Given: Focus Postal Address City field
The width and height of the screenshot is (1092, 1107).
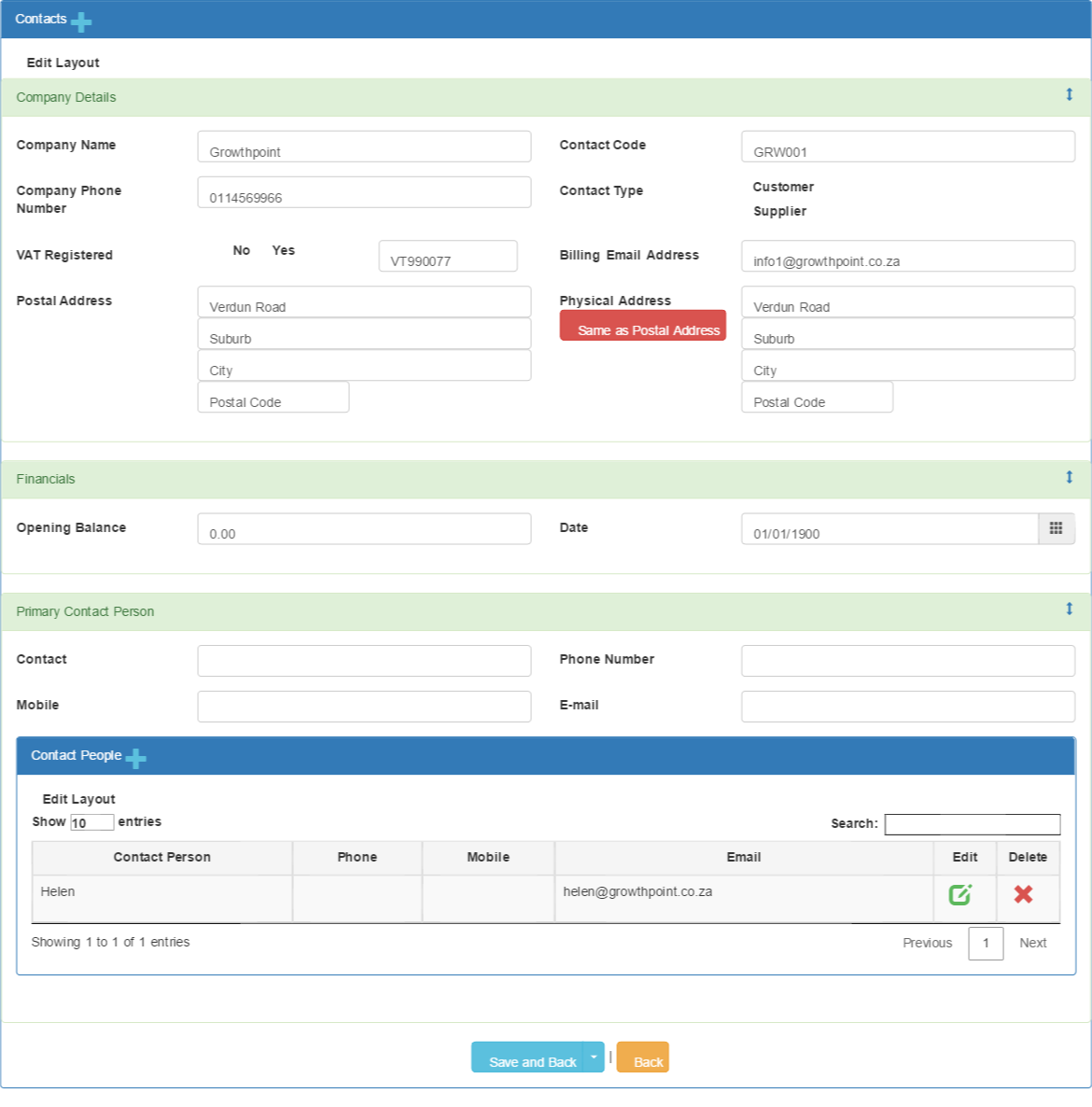Looking at the screenshot, I should (x=364, y=365).
